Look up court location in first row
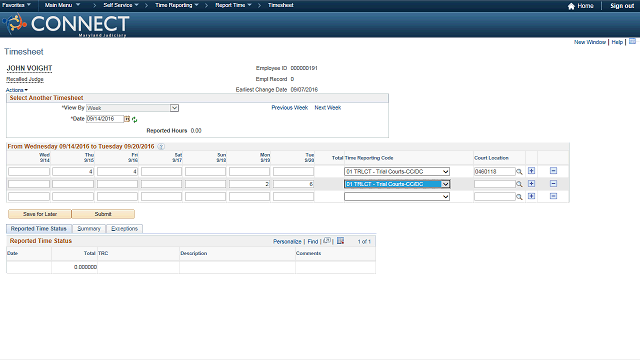Viewport: 640px width, 360px height. tap(519, 172)
